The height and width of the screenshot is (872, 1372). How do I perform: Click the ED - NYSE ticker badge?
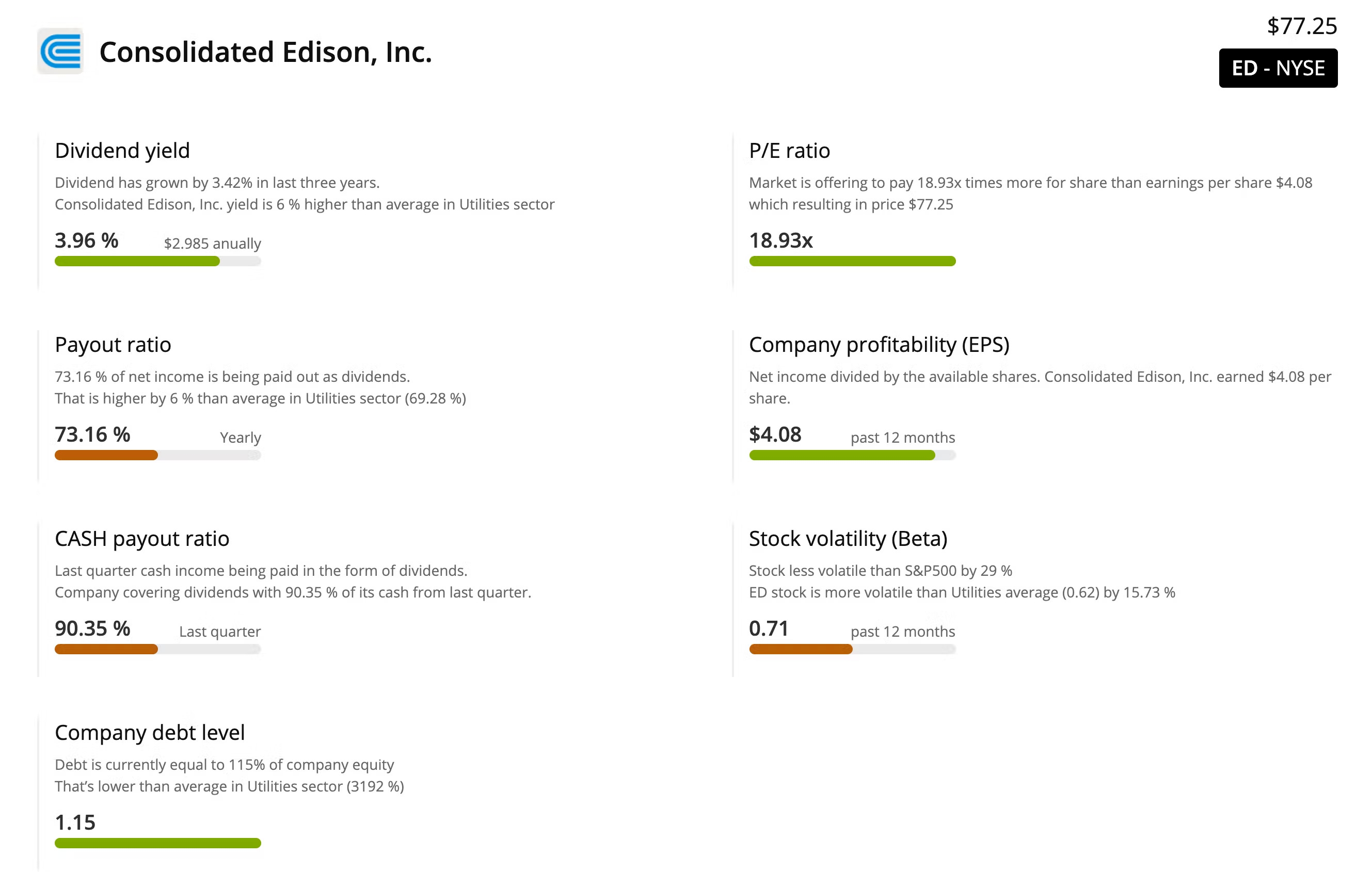click(1278, 68)
